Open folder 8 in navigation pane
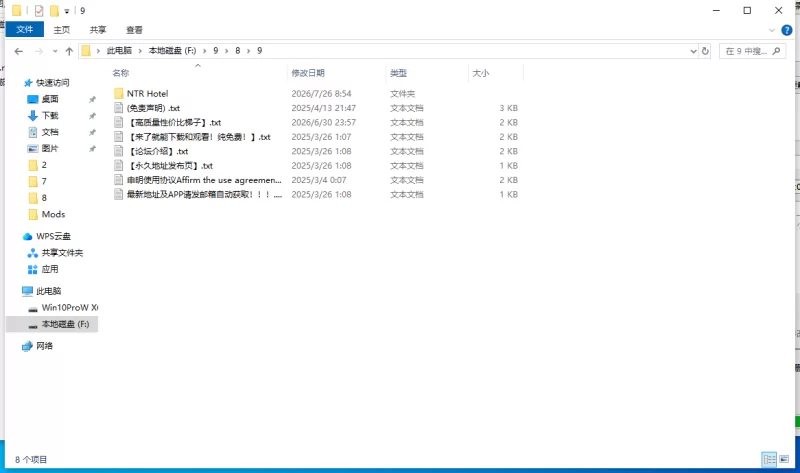This screenshot has width=800, height=473. (44, 197)
